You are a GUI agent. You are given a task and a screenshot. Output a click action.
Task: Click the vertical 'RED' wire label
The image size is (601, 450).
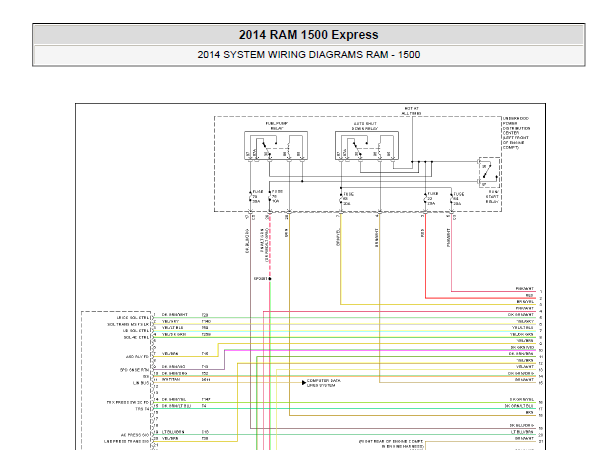pos(422,233)
